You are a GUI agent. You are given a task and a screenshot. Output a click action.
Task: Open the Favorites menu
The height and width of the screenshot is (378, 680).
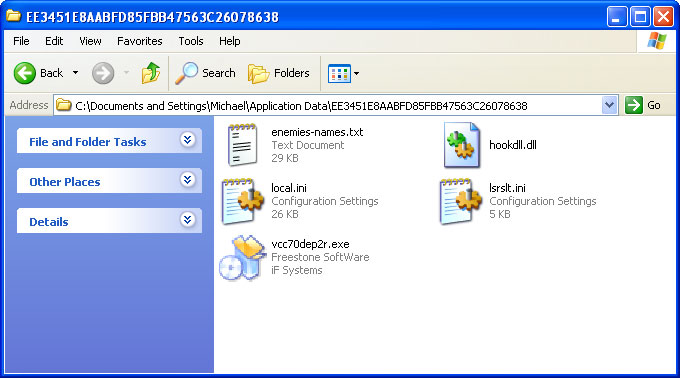click(140, 41)
